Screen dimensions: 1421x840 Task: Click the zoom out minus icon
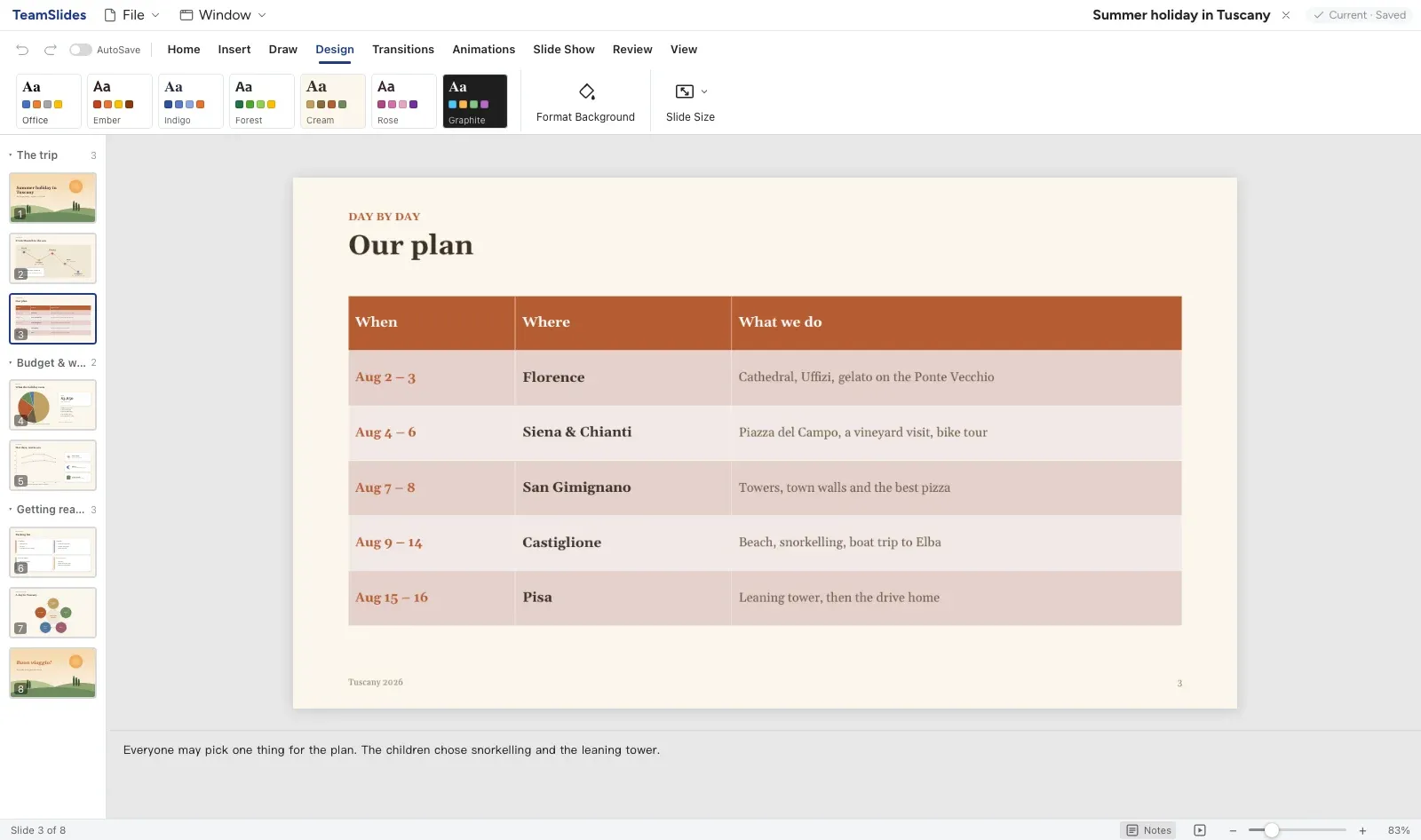[x=1233, y=831]
